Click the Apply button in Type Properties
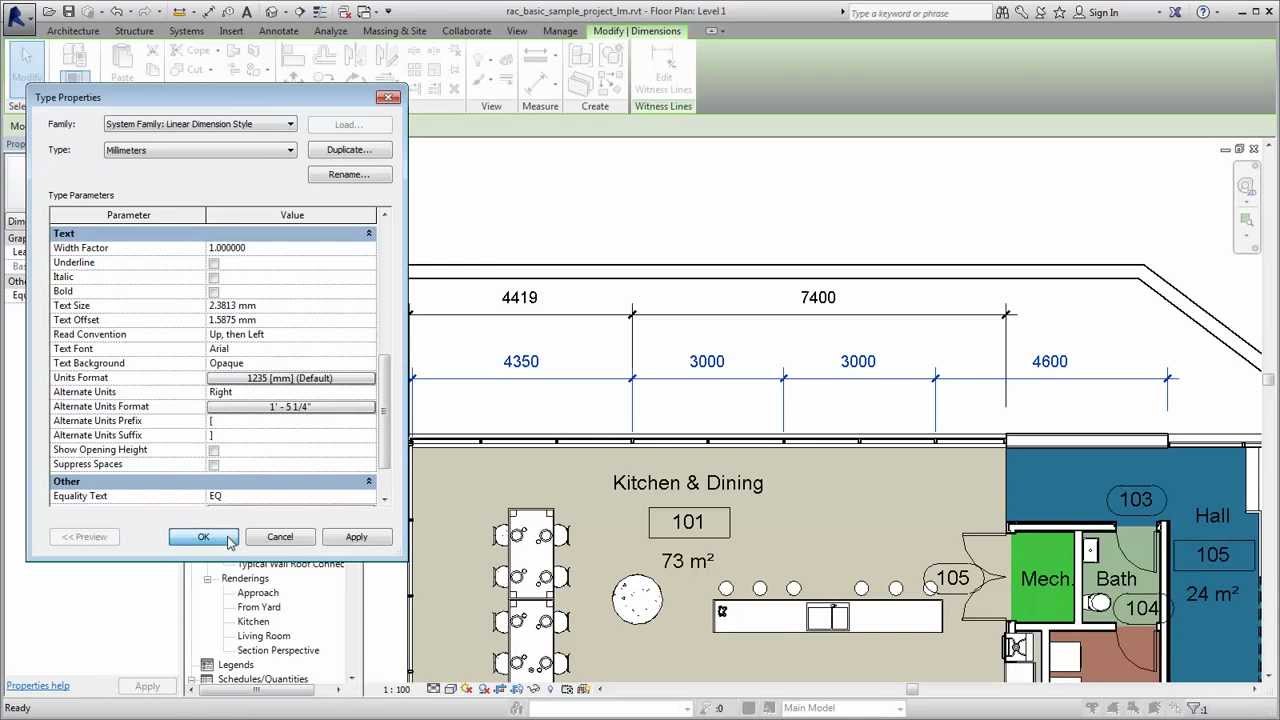Image resolution: width=1280 pixels, height=720 pixels. (x=357, y=537)
